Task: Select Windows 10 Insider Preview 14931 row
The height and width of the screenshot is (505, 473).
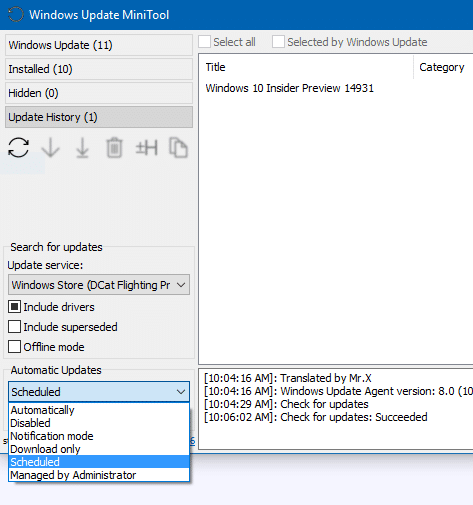Action: click(x=336, y=88)
